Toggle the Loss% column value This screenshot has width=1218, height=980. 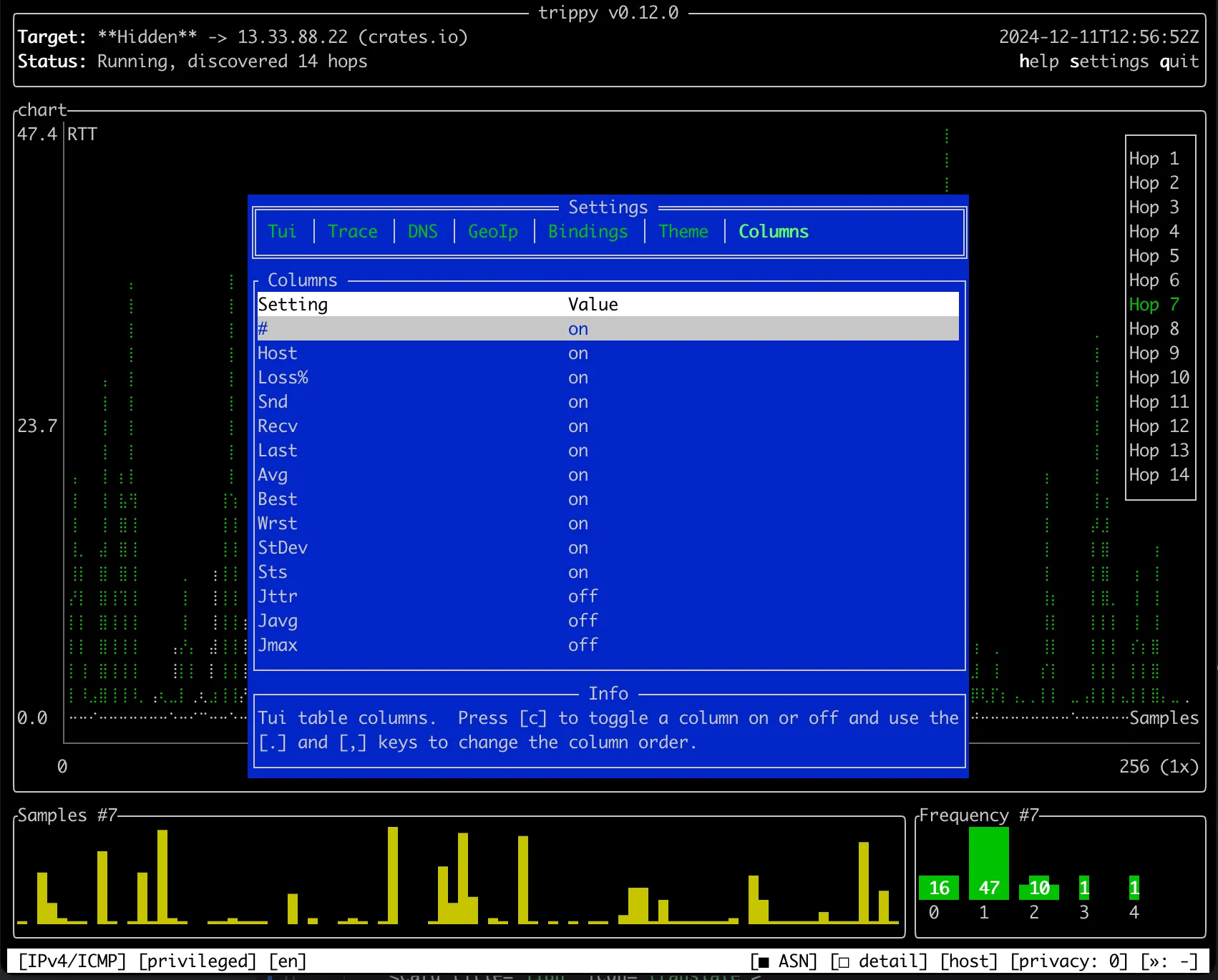(578, 378)
